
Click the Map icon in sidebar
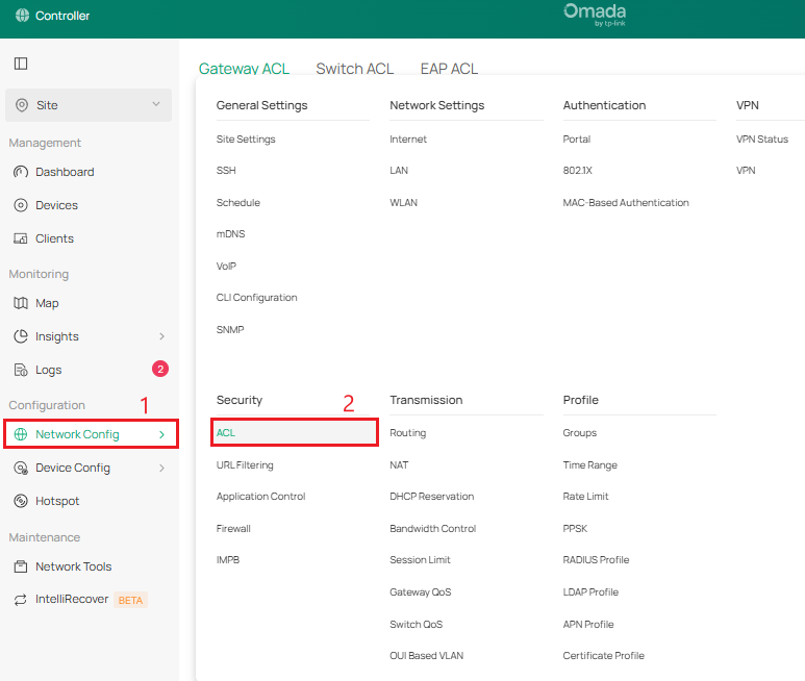pyautogui.click(x=21, y=304)
